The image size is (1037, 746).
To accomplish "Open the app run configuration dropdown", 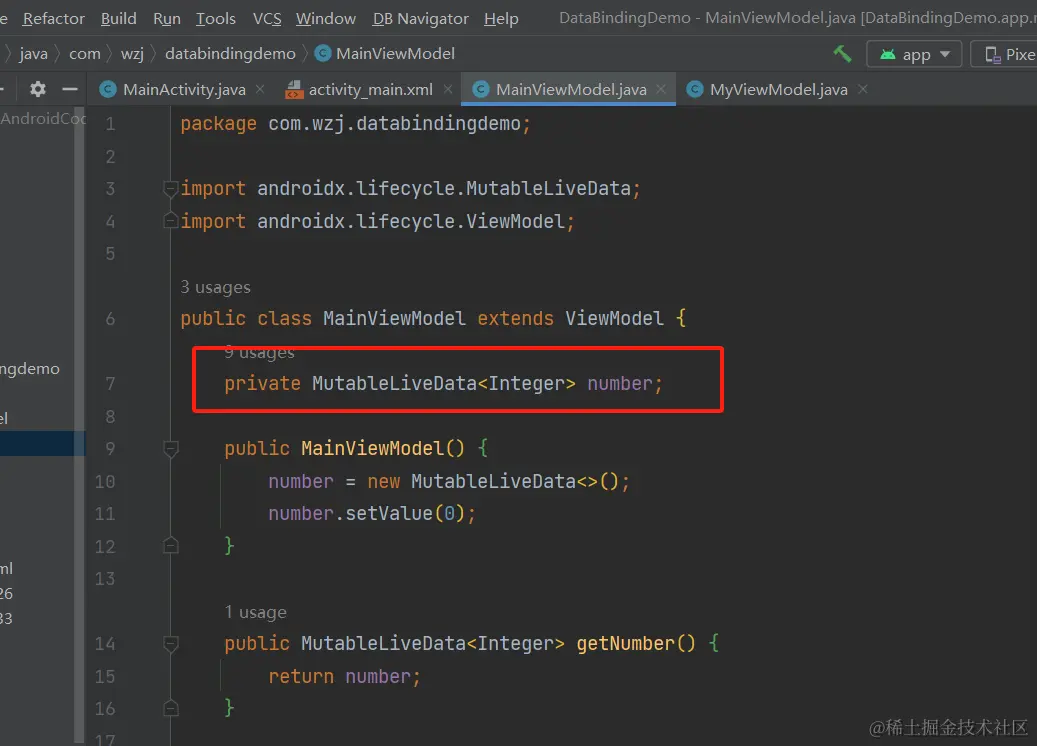I will [x=915, y=54].
